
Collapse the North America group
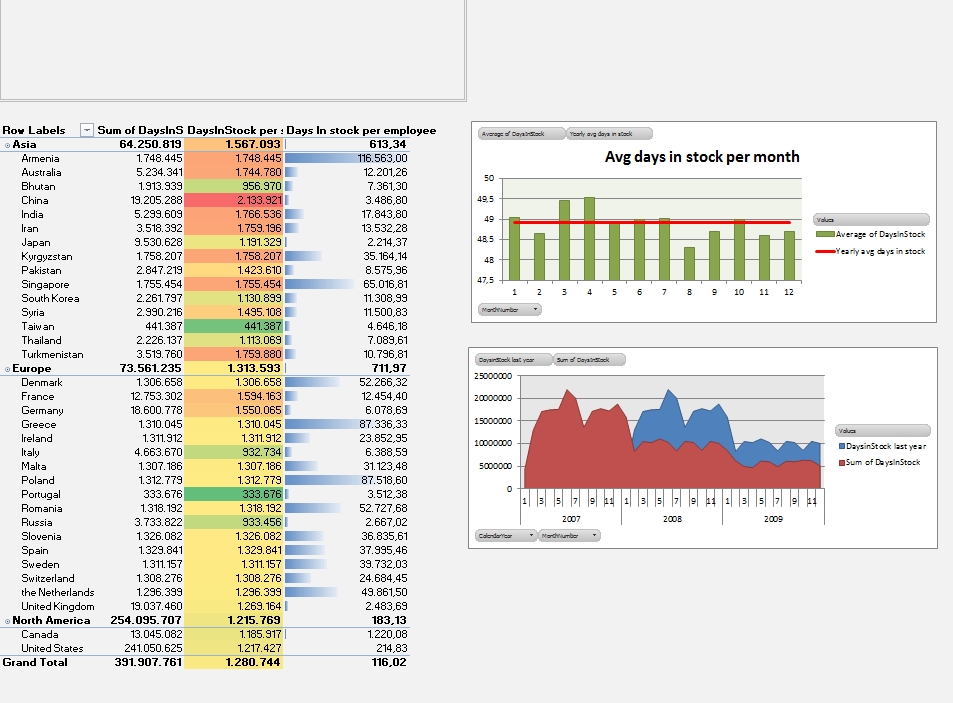pyautogui.click(x=9, y=620)
